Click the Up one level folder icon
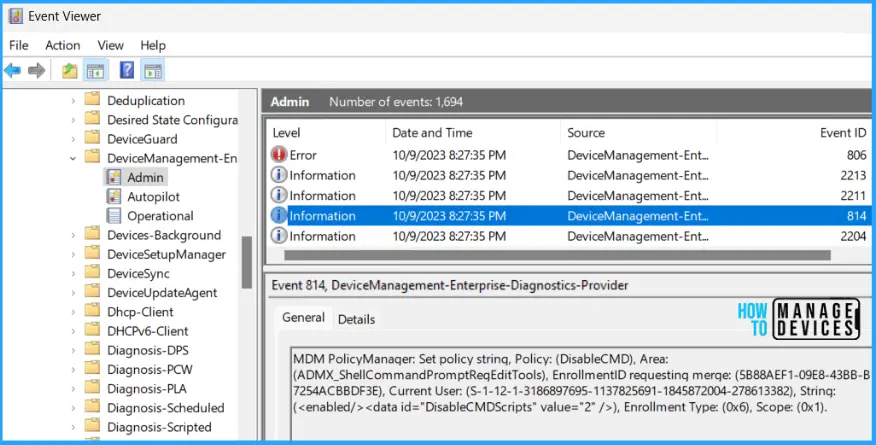This screenshot has height=445, width=876. point(70,70)
